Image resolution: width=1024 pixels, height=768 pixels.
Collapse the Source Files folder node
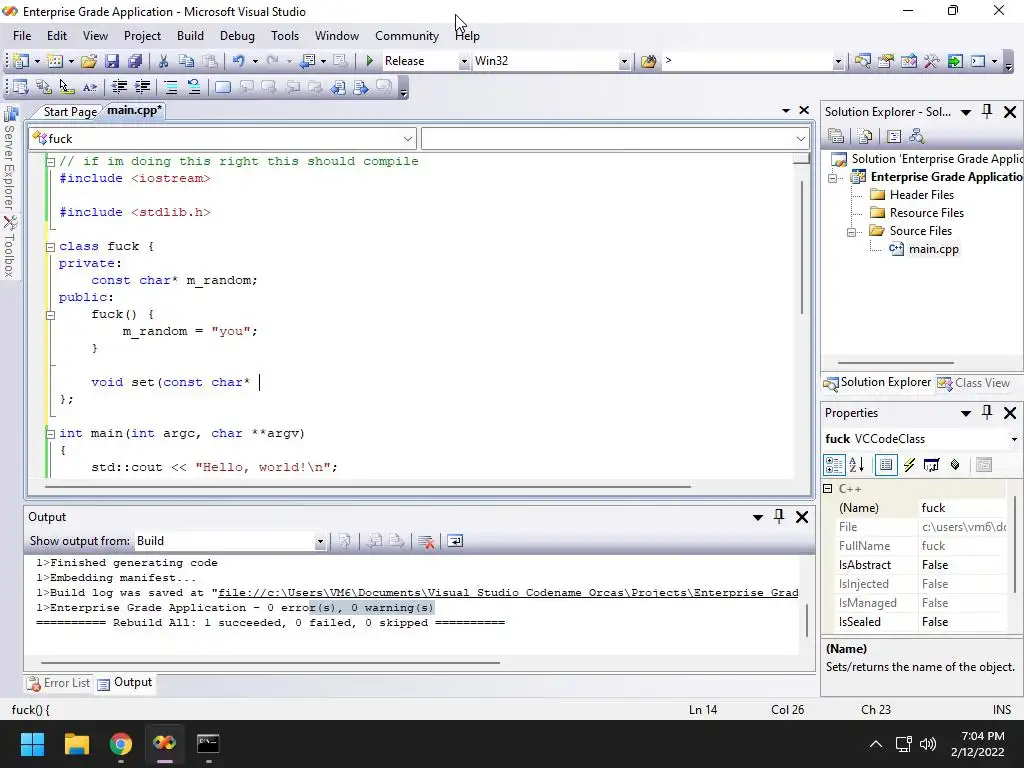click(851, 232)
